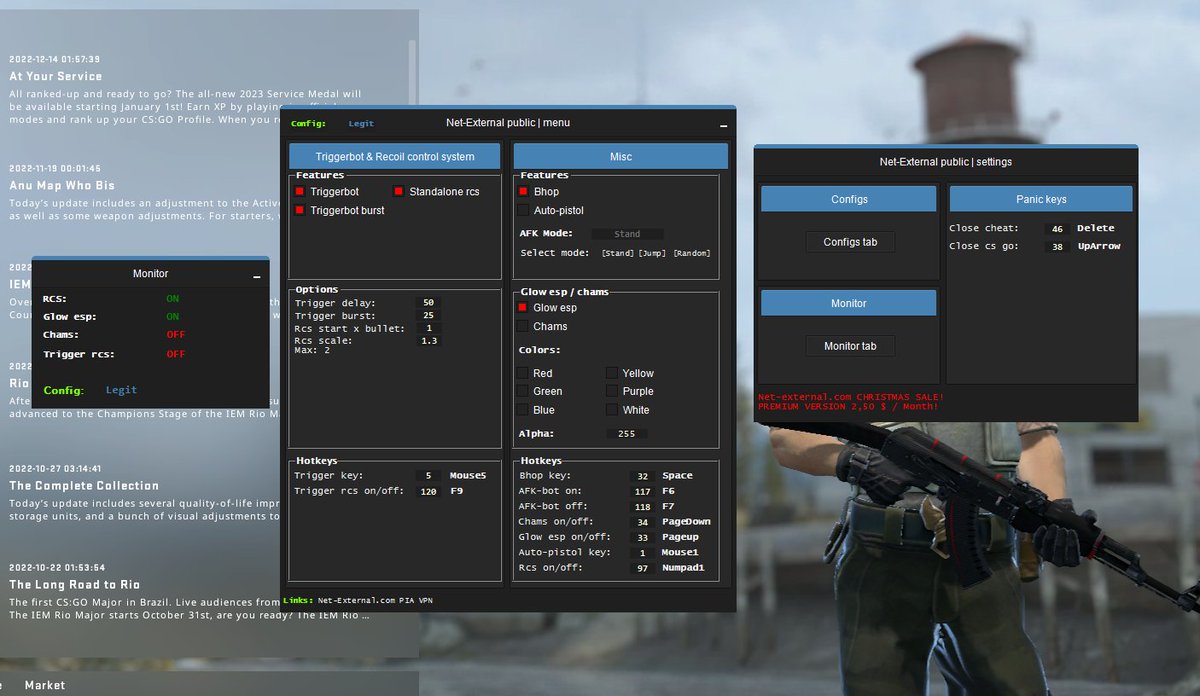Edit the Chams on/off key field
The height and width of the screenshot is (696, 1200).
pyautogui.click(x=643, y=522)
